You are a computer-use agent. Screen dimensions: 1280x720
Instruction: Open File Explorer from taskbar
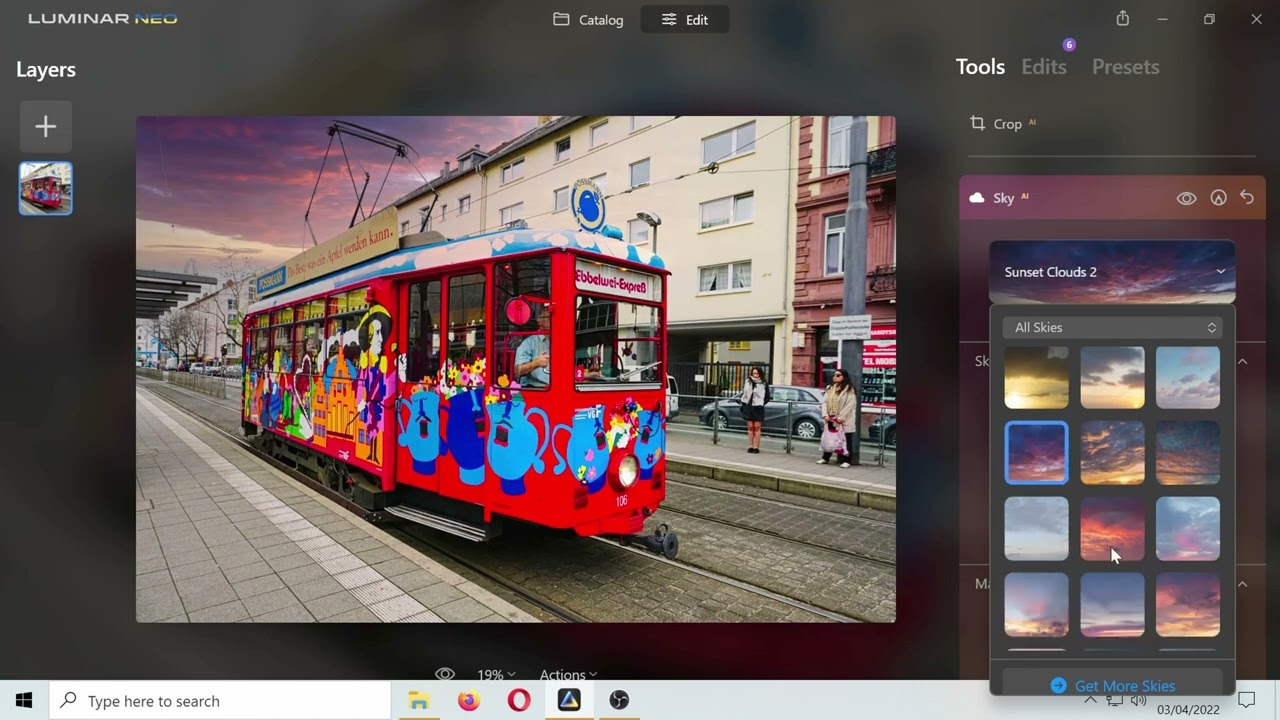pyautogui.click(x=419, y=701)
